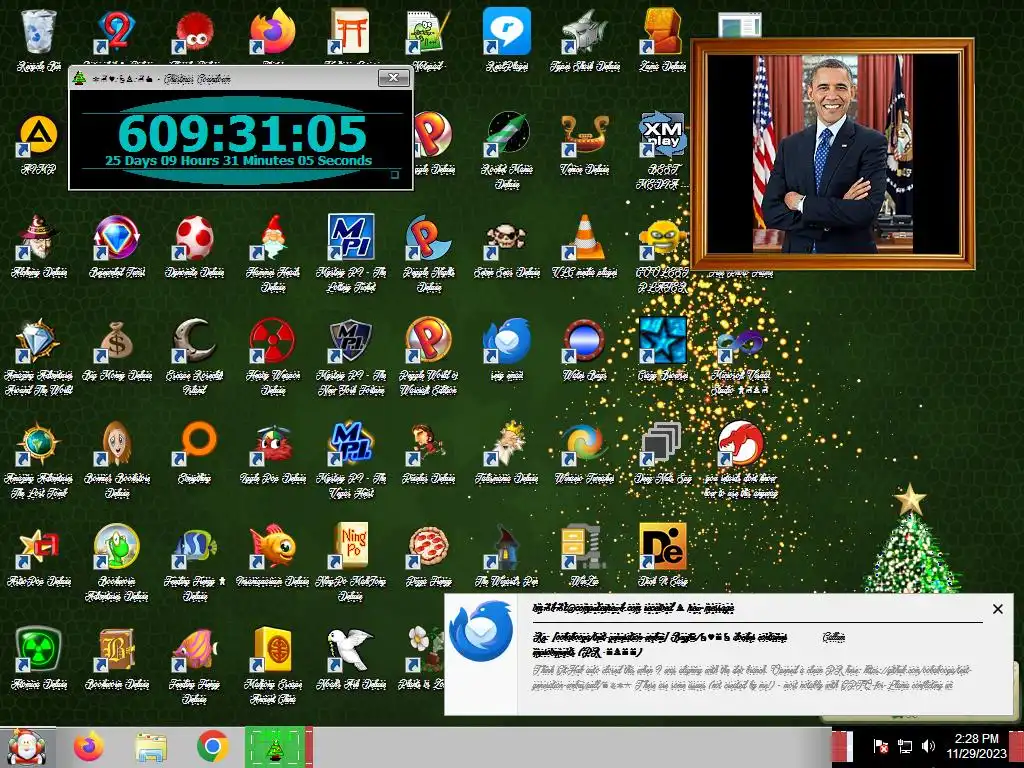Dismiss the Thunderbird new message notification
This screenshot has width=1024, height=768.
(997, 609)
